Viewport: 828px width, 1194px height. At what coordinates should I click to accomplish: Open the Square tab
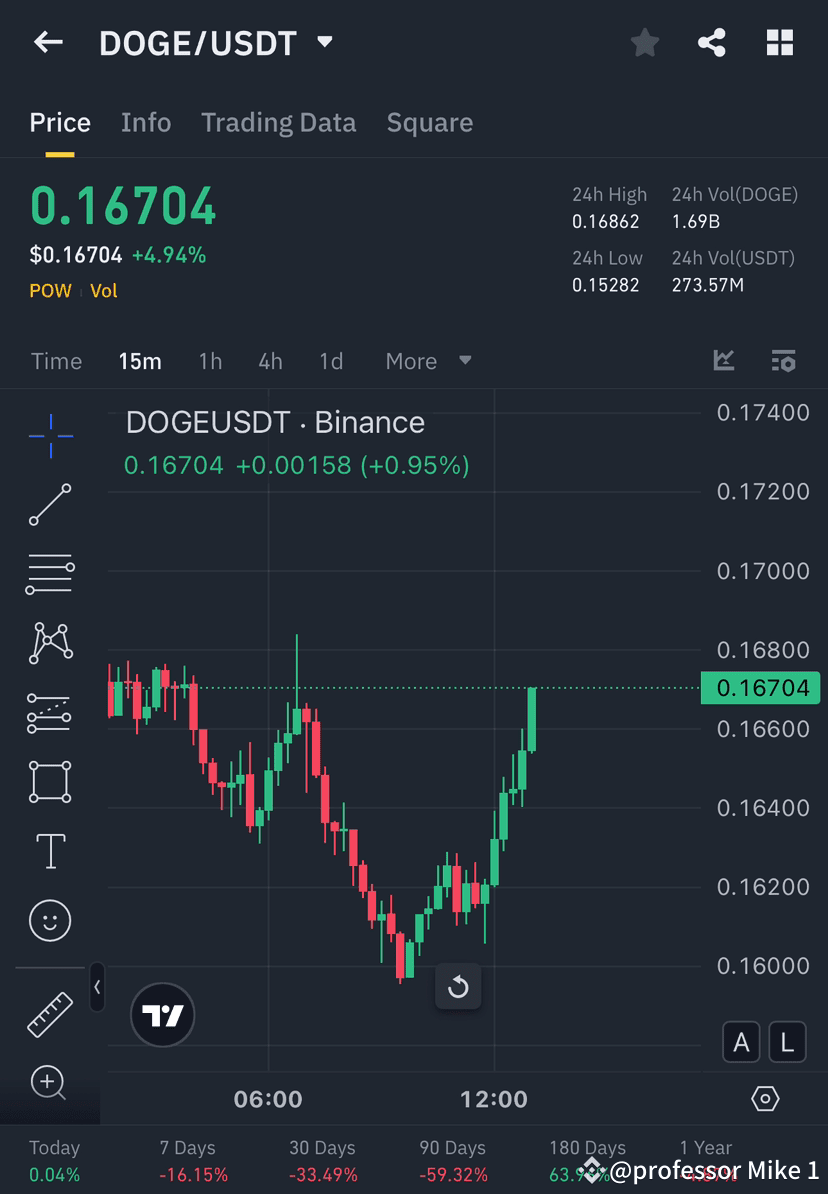click(429, 122)
